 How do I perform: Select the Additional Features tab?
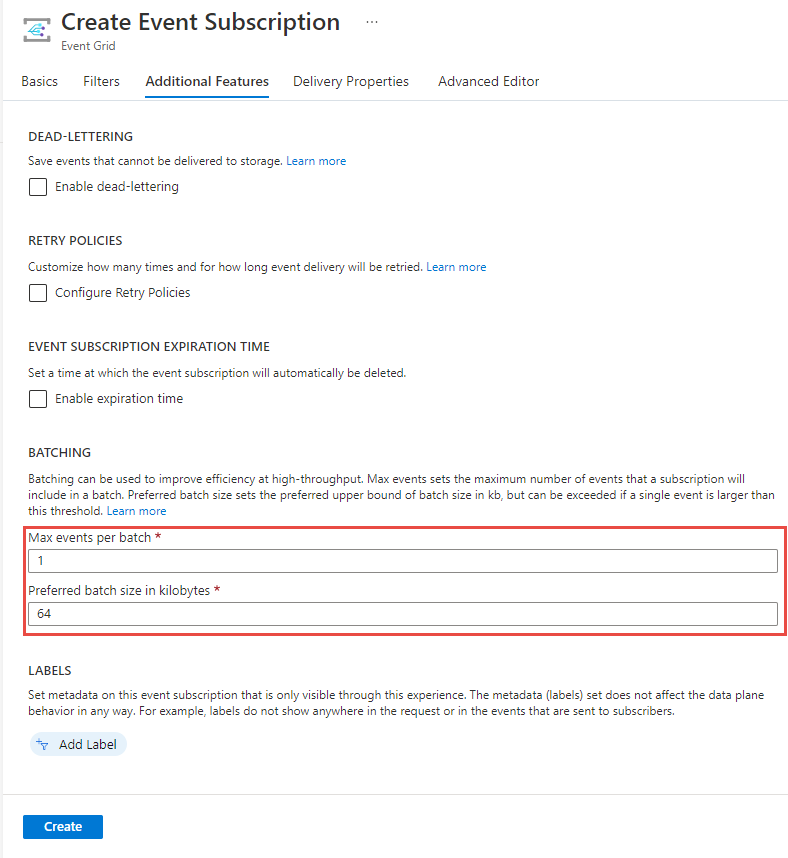206,81
